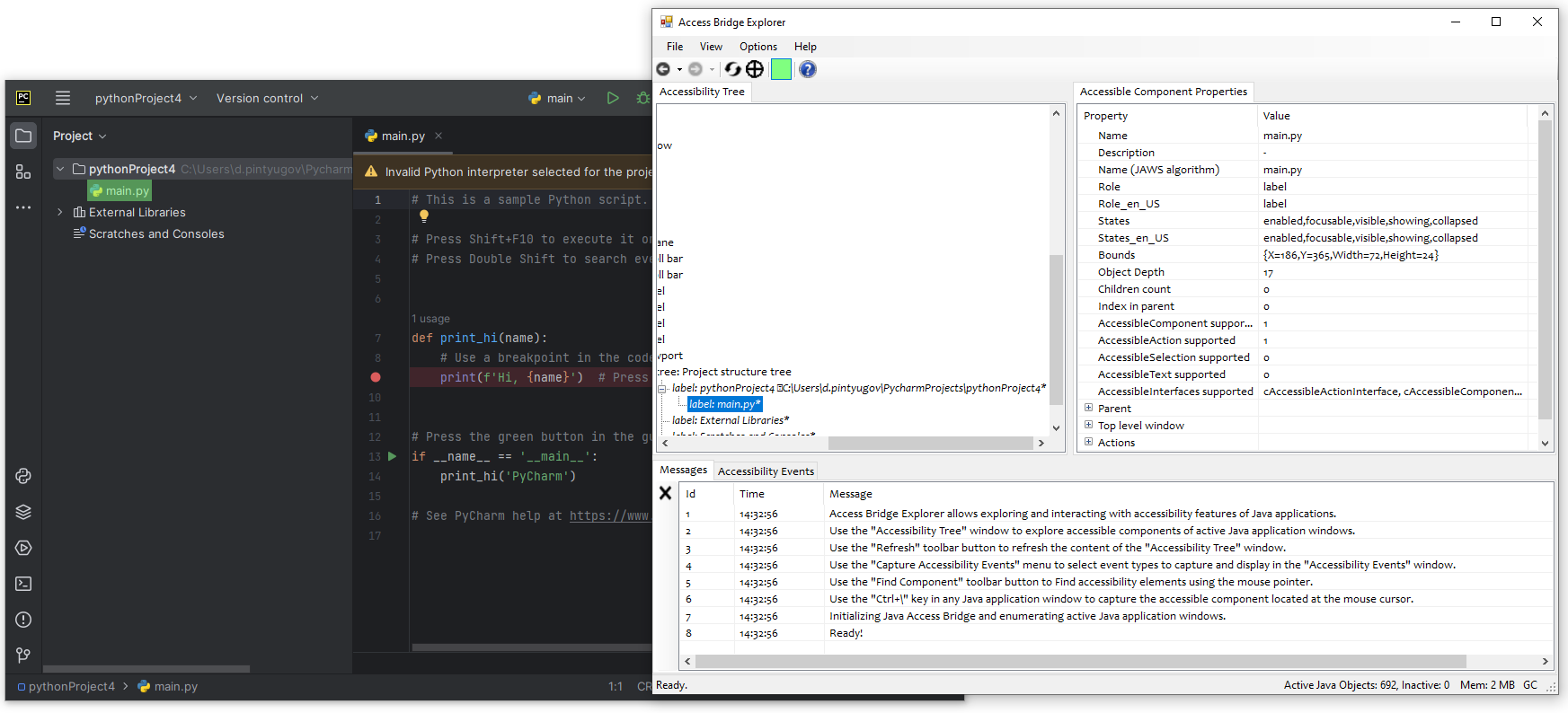
Task: Open the Options menu
Action: point(758,47)
